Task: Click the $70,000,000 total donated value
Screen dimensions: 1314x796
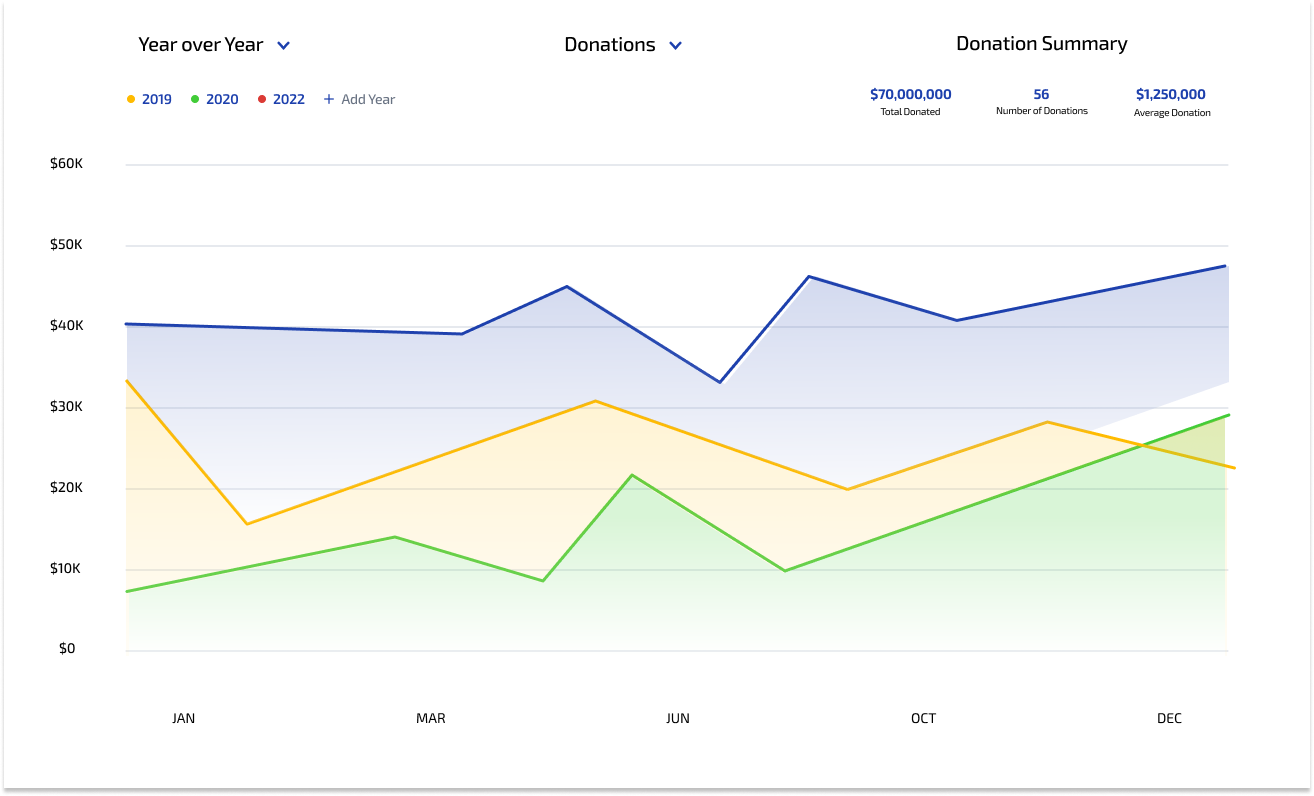Action: [x=911, y=94]
